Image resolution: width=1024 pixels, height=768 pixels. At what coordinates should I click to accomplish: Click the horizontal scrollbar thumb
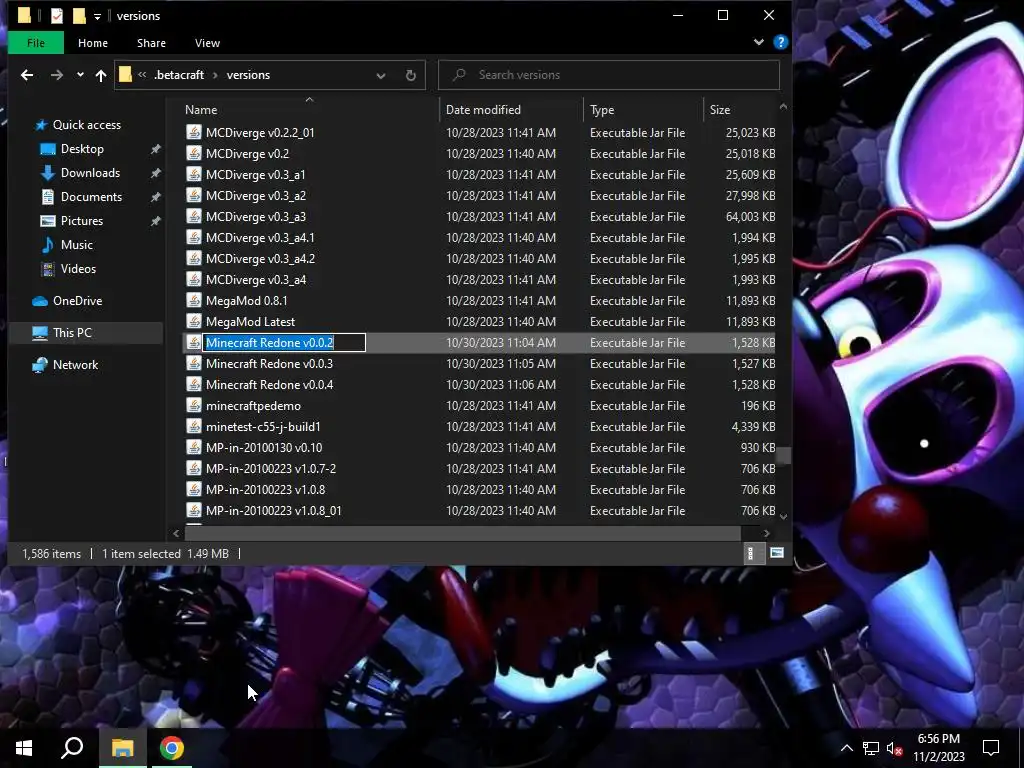462,534
